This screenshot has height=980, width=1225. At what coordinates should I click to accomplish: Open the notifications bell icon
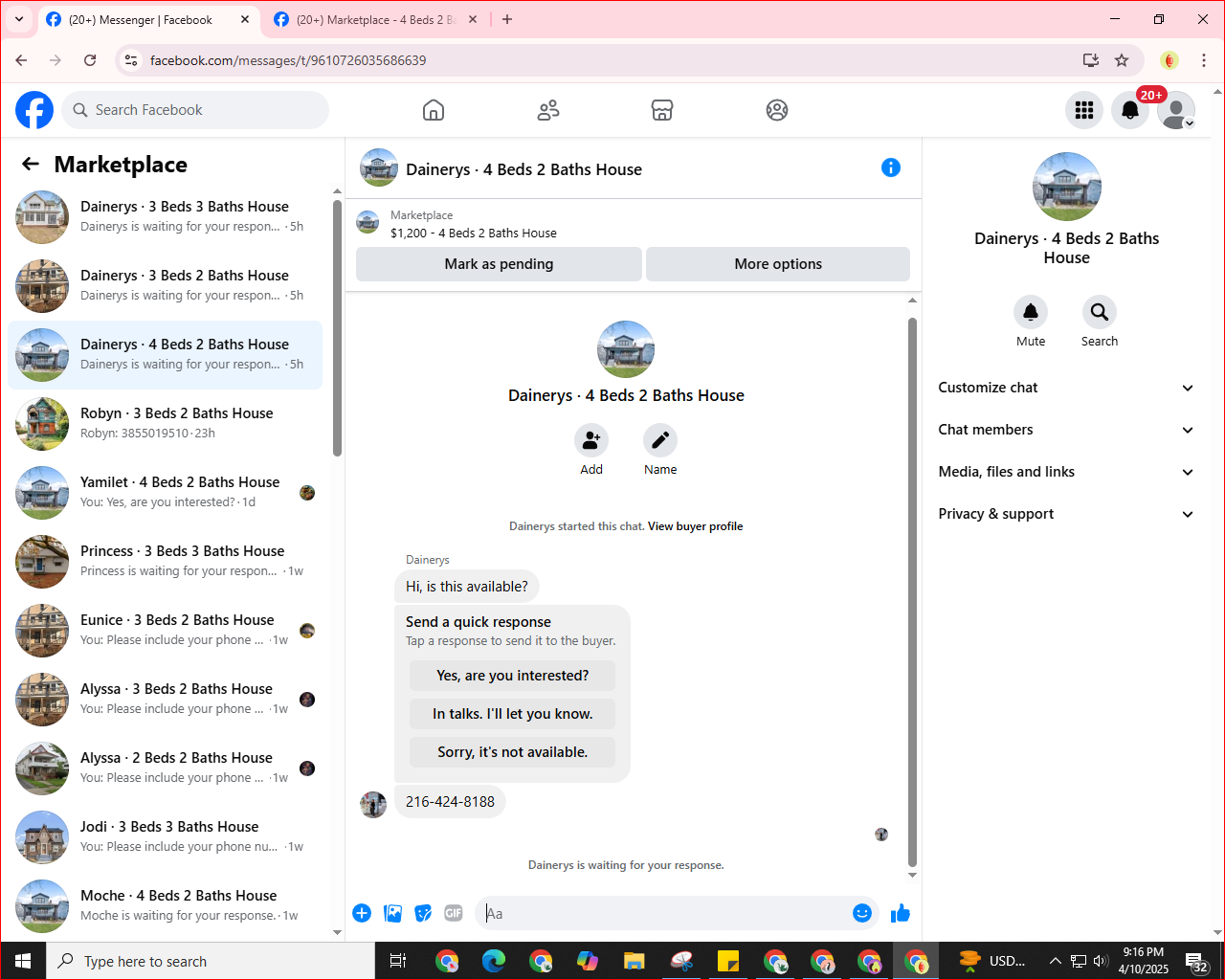[x=1130, y=110]
